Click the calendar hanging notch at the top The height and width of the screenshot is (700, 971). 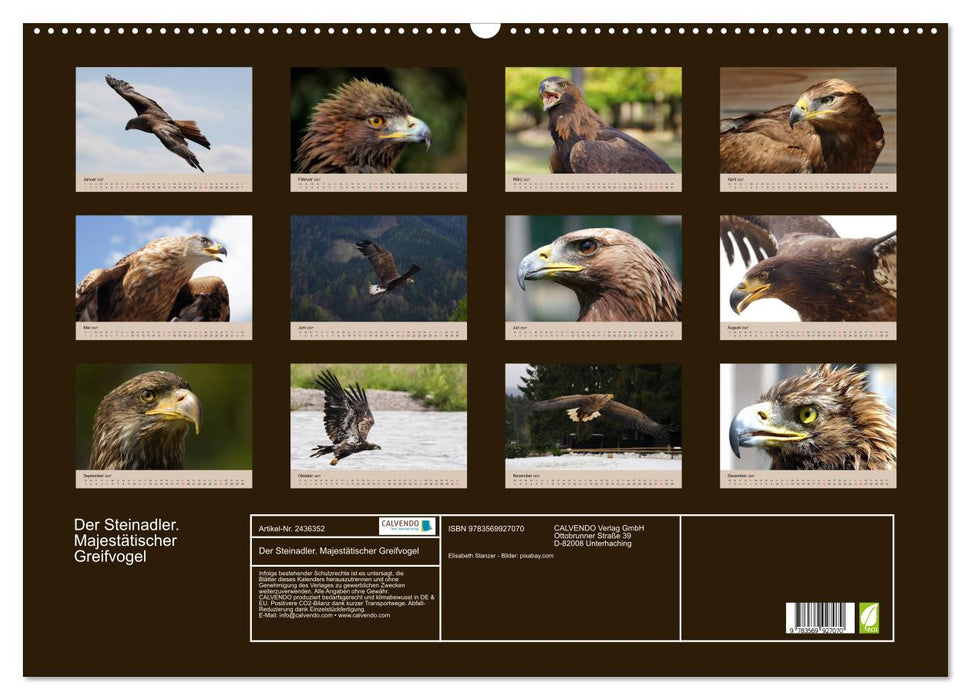(x=485, y=30)
